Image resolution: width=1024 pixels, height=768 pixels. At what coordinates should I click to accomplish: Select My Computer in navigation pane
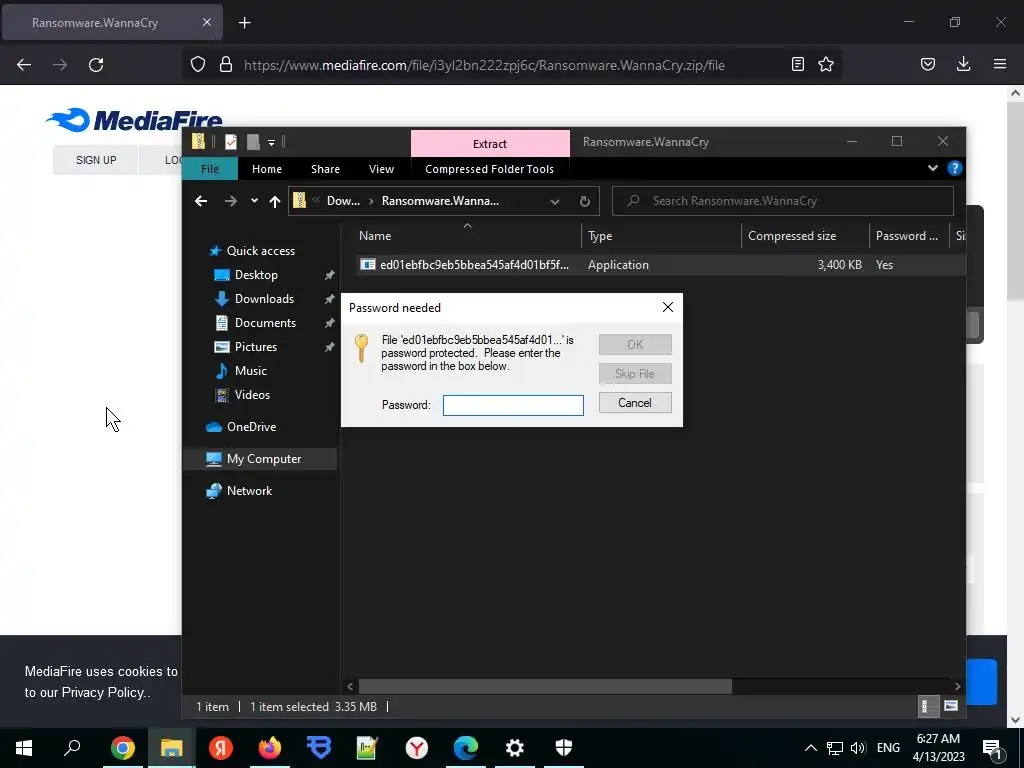pyautogui.click(x=264, y=459)
